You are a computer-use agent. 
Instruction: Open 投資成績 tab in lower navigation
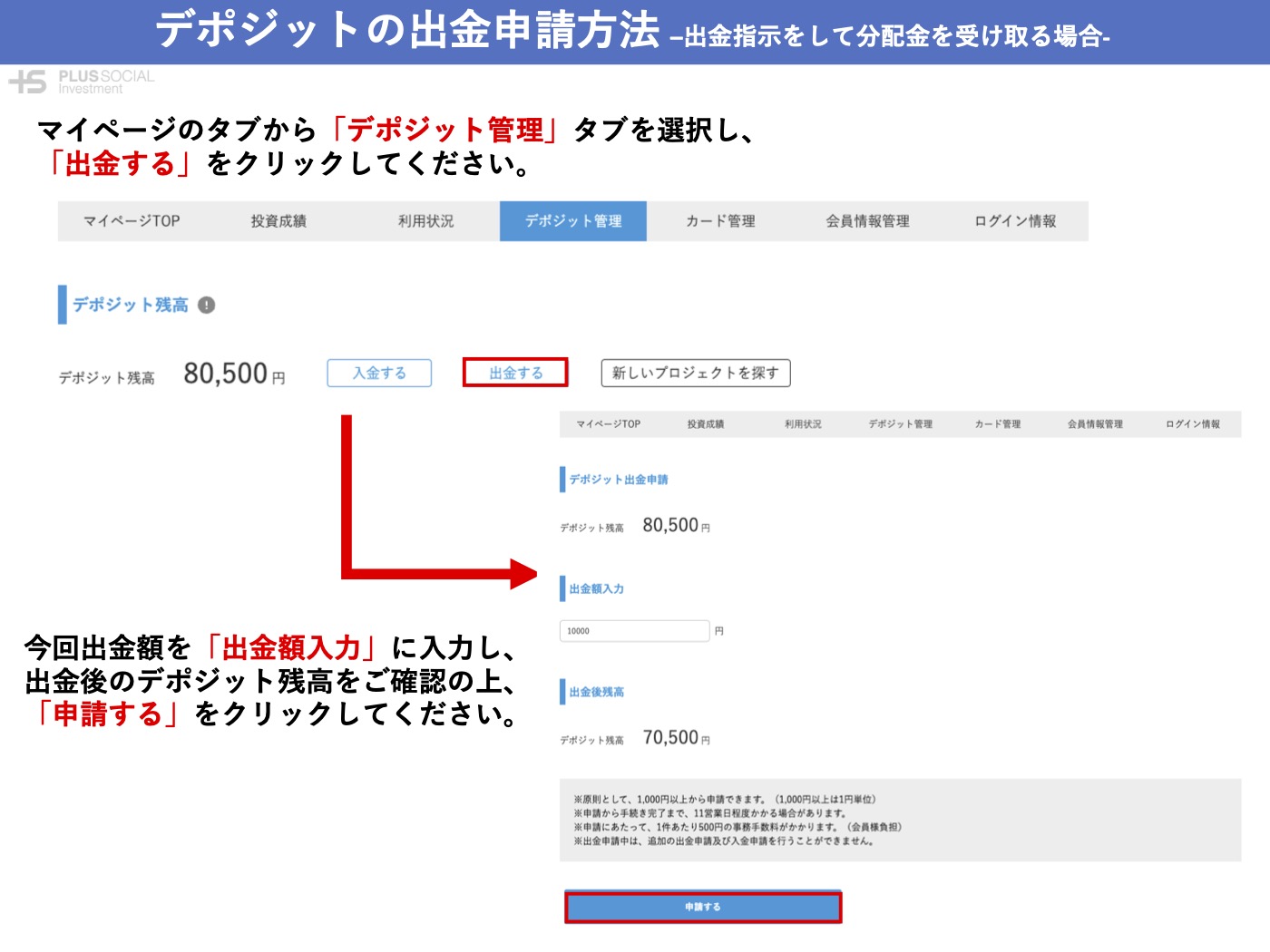pyautogui.click(x=706, y=424)
